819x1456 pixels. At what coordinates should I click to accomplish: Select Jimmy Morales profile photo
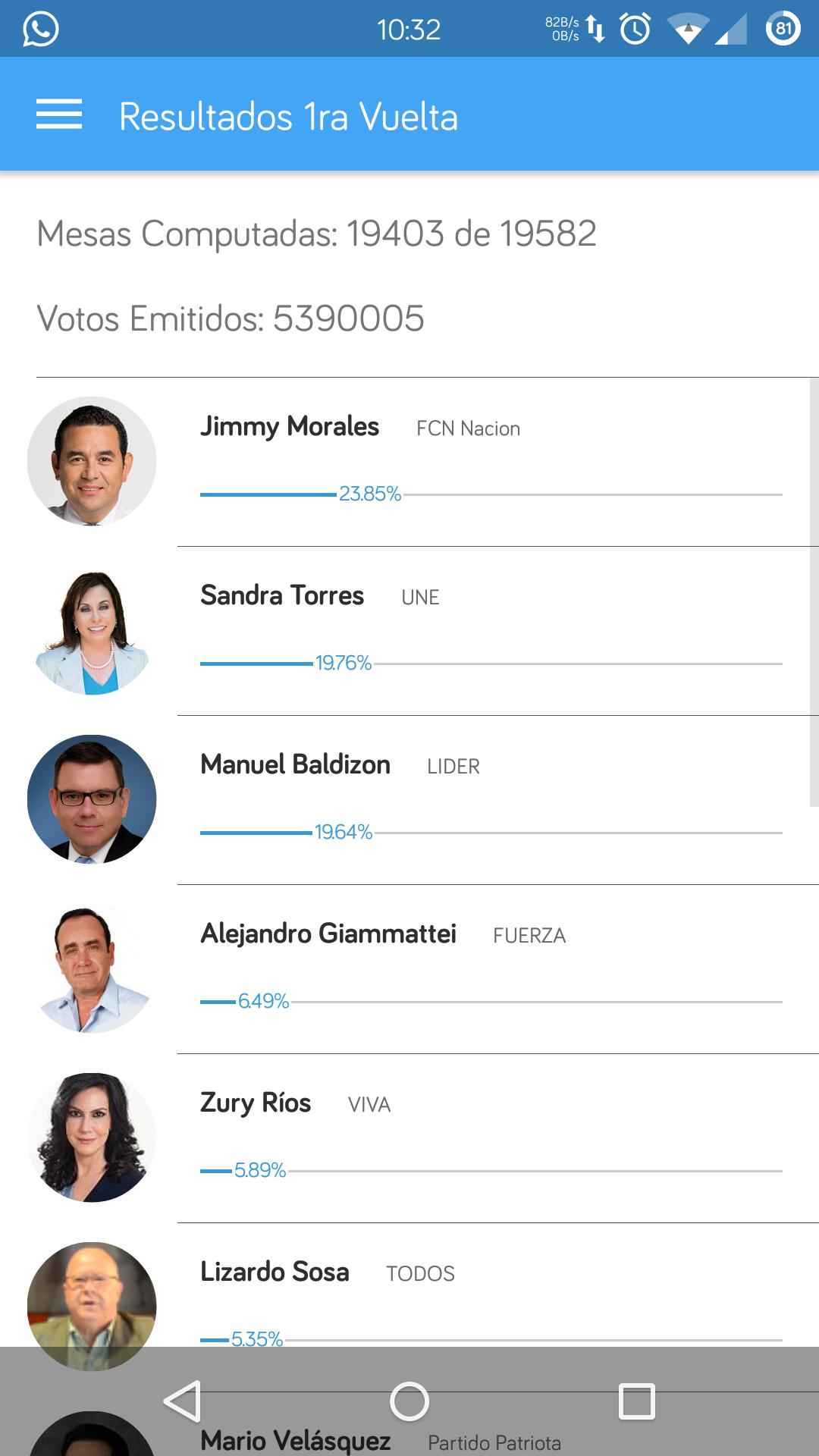point(91,459)
